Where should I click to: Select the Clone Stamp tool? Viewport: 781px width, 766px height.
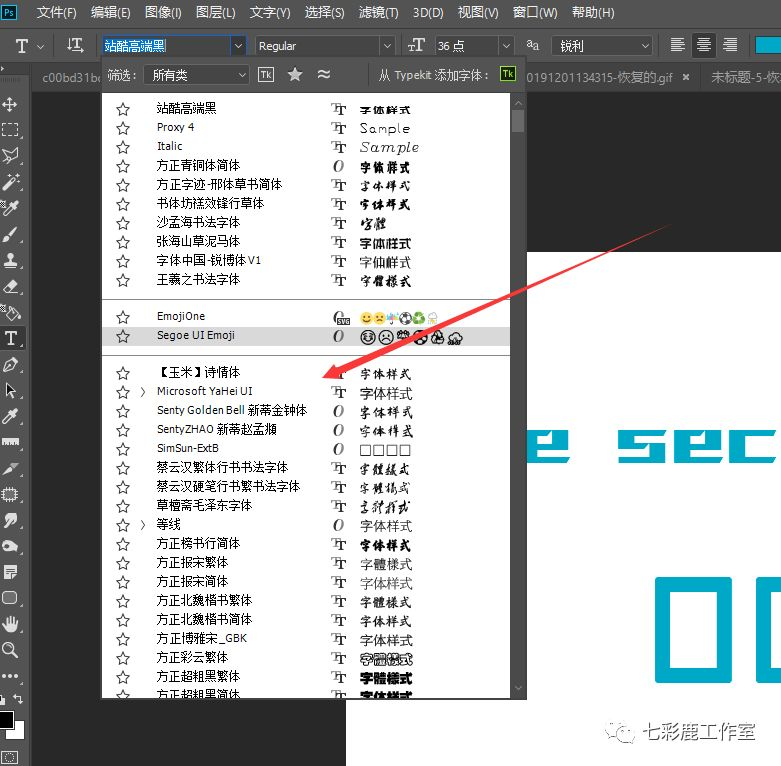[10, 260]
